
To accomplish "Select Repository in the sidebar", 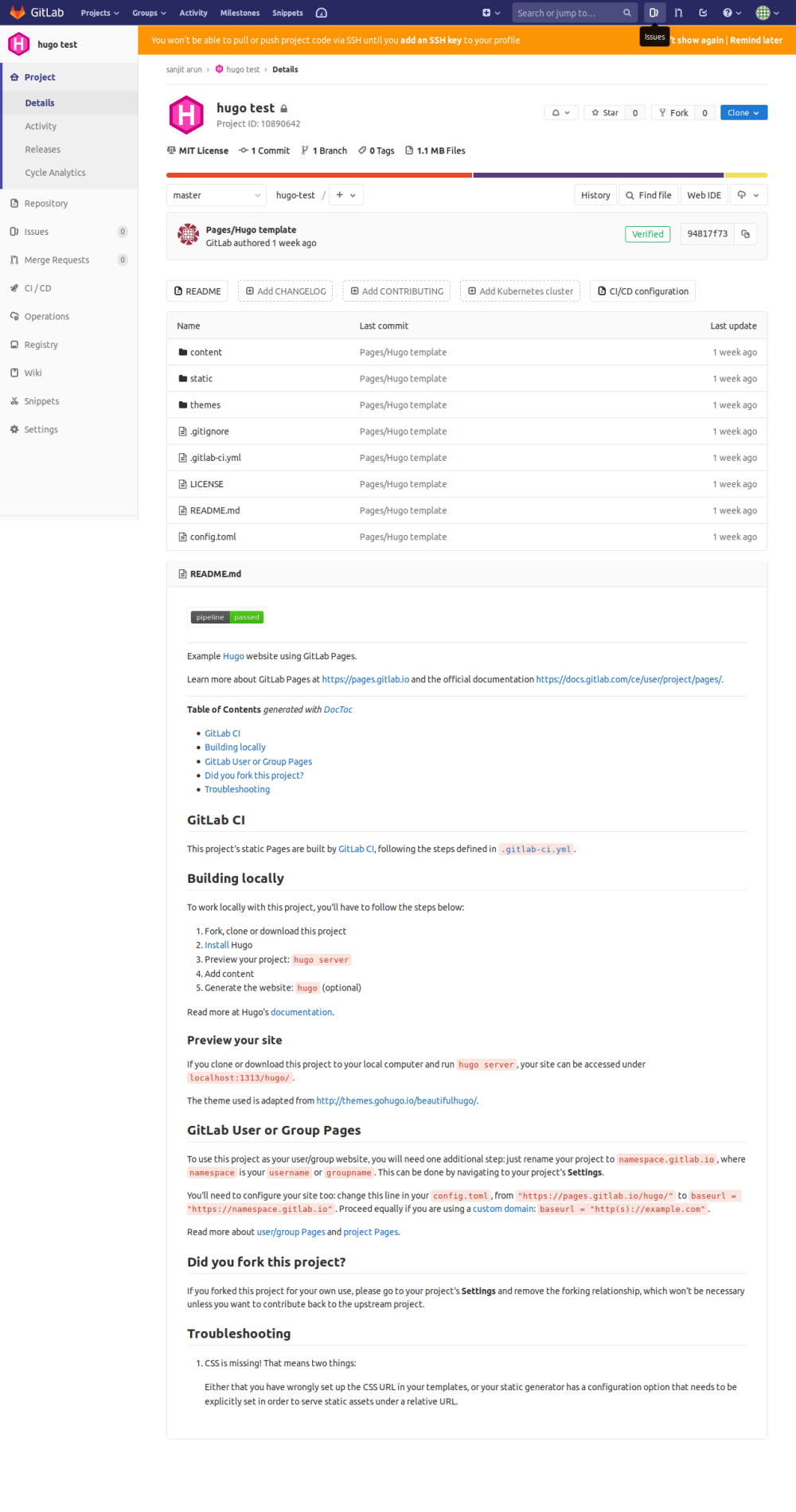I will 46,204.
